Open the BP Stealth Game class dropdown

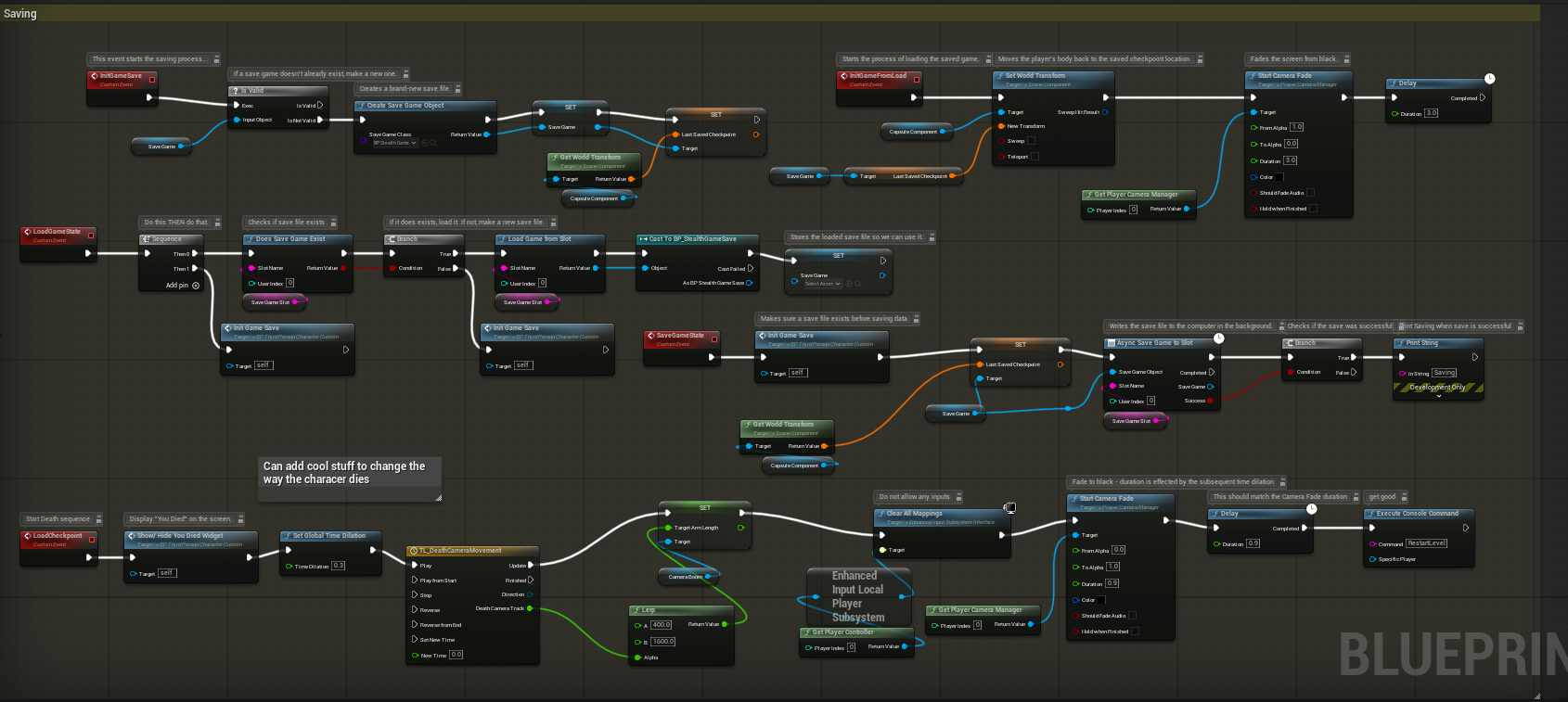tap(394, 143)
